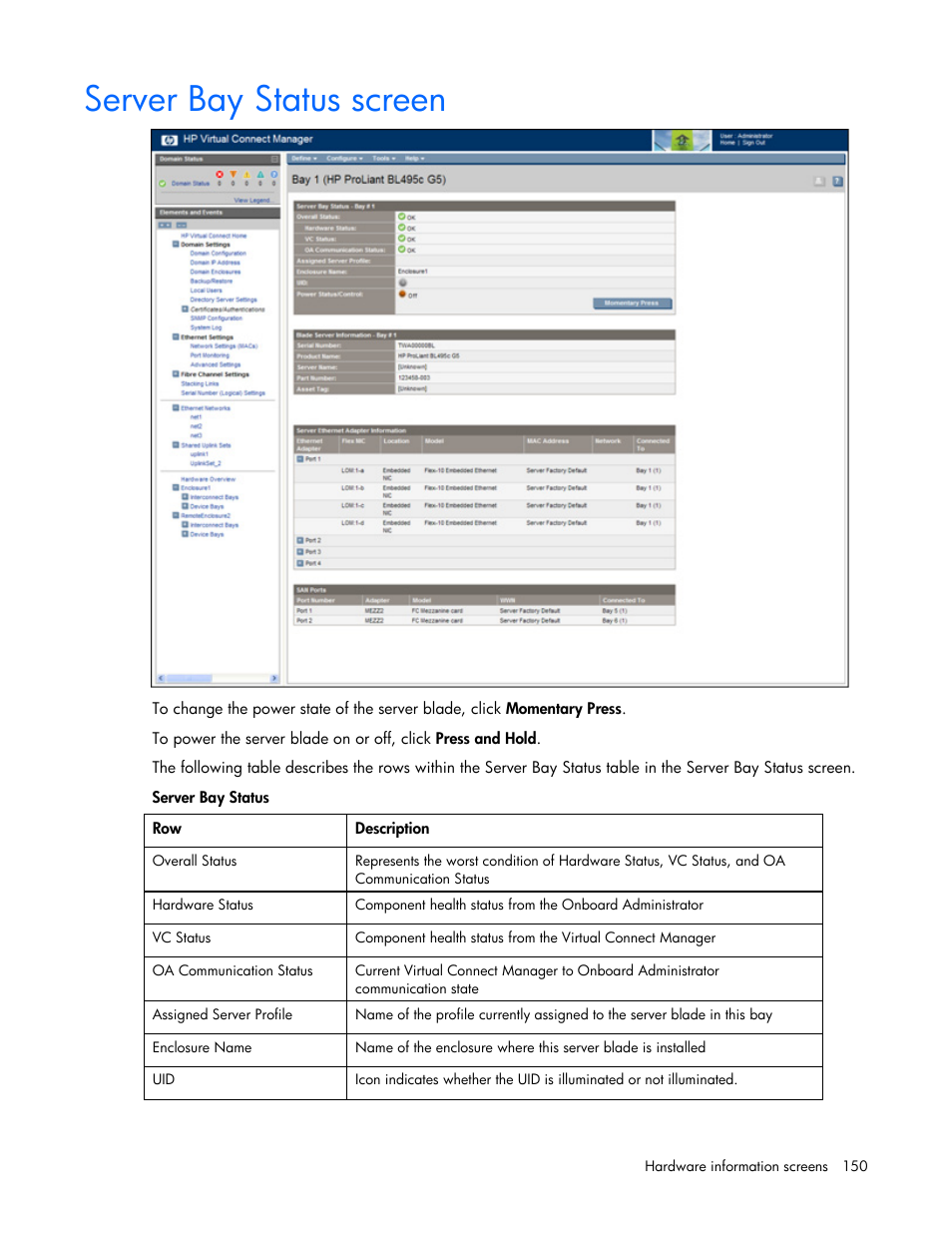Open HP Virtual Connect Home
The image size is (952, 1233).
coord(214,236)
